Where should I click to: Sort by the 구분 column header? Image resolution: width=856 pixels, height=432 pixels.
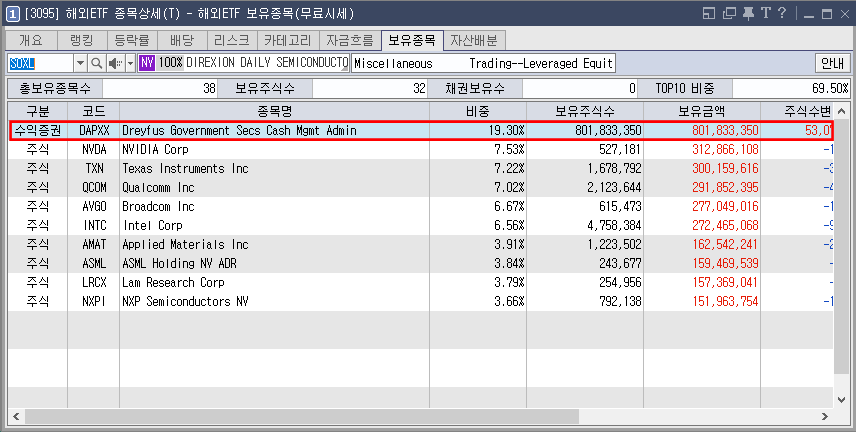[x=38, y=111]
